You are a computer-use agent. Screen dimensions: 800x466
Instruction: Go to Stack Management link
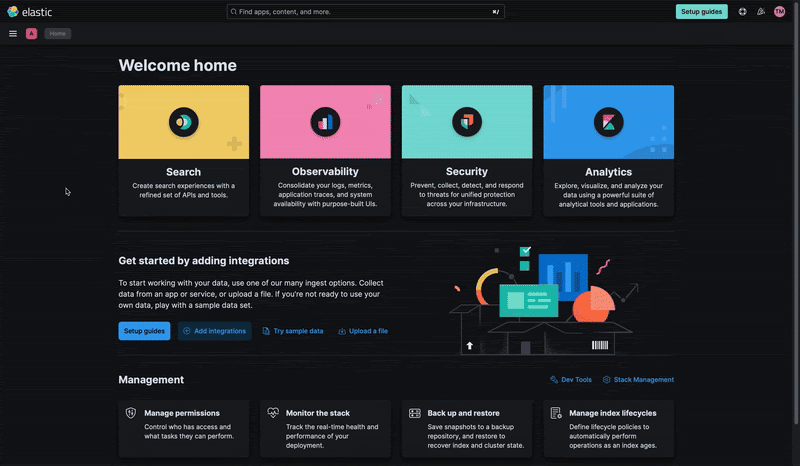[x=638, y=380]
